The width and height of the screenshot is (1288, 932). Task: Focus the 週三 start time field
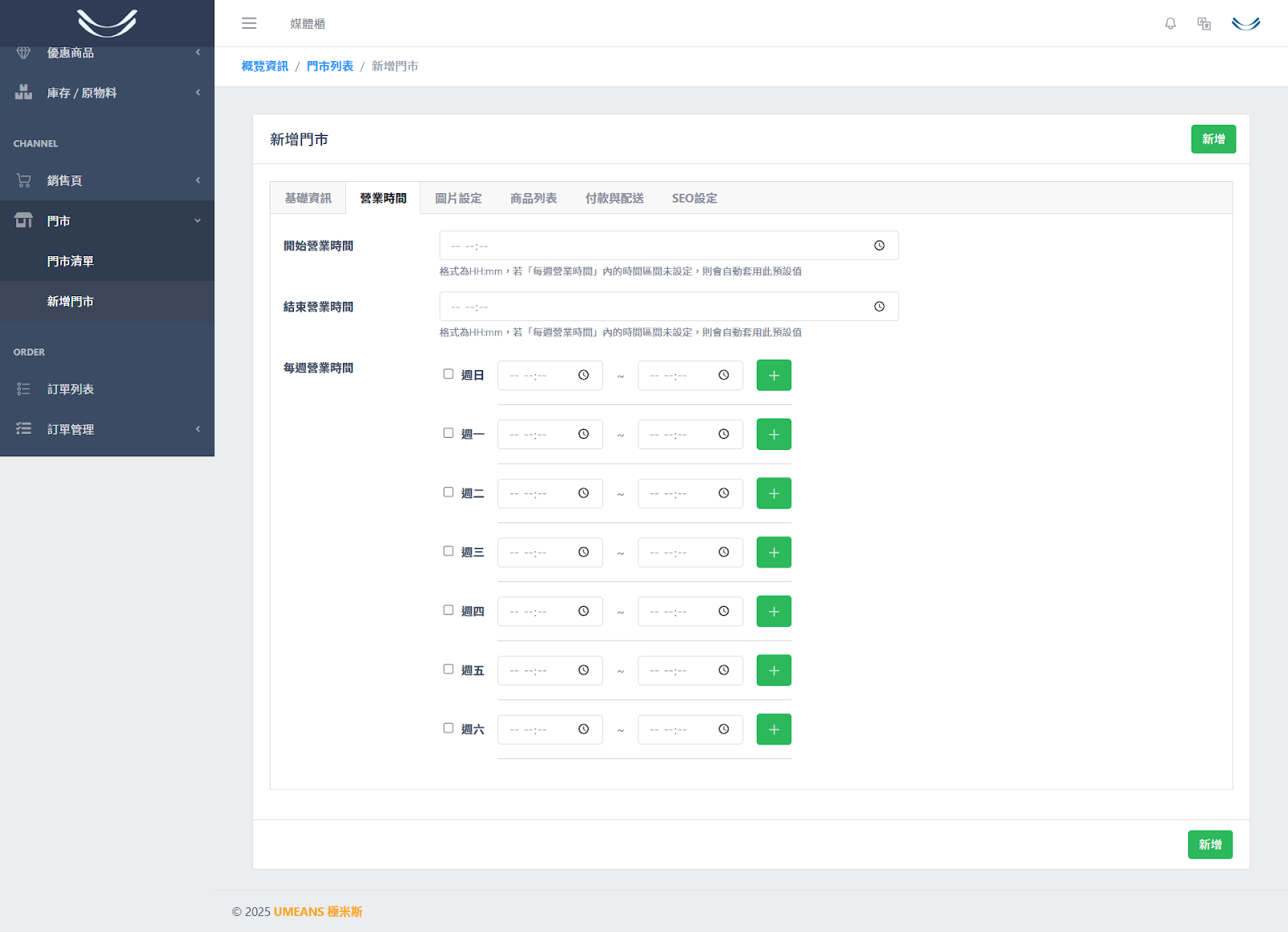click(550, 552)
